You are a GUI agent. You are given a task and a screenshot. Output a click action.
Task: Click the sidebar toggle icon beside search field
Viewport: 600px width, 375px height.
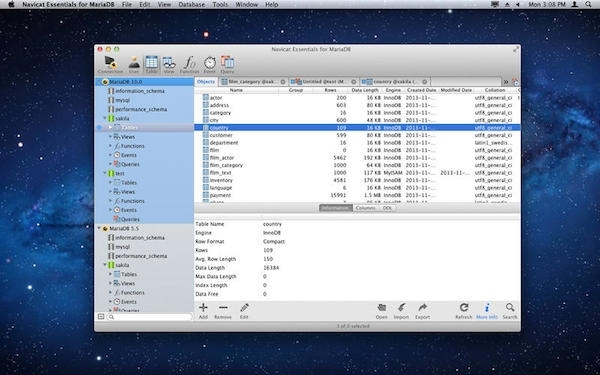(101, 317)
